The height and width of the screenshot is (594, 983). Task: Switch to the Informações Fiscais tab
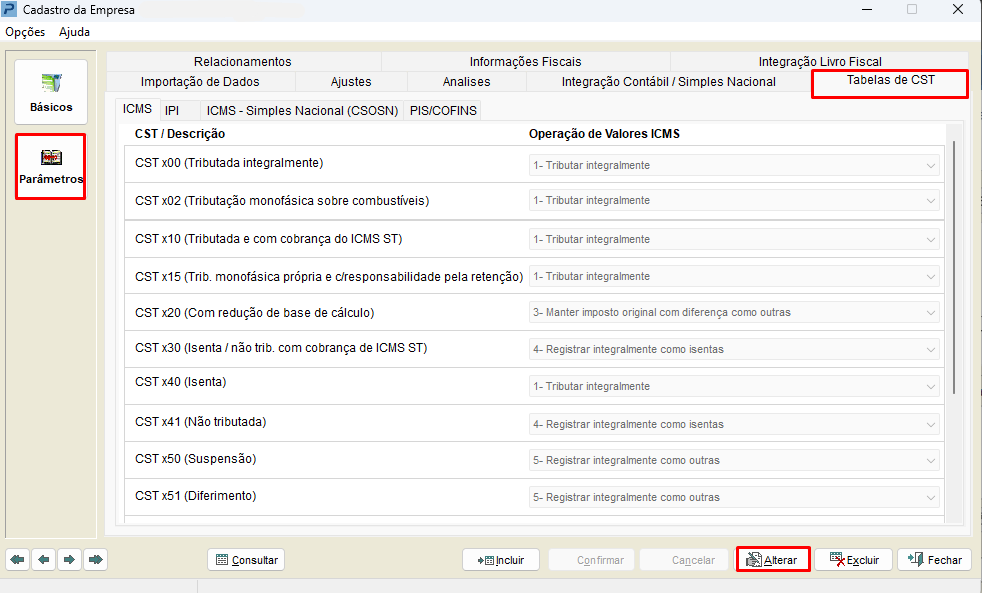coord(525,61)
